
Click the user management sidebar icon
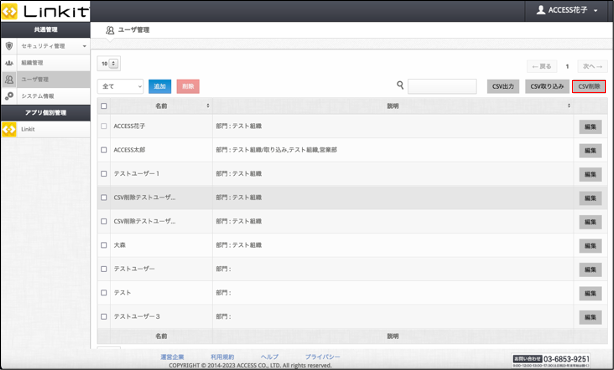(9, 79)
